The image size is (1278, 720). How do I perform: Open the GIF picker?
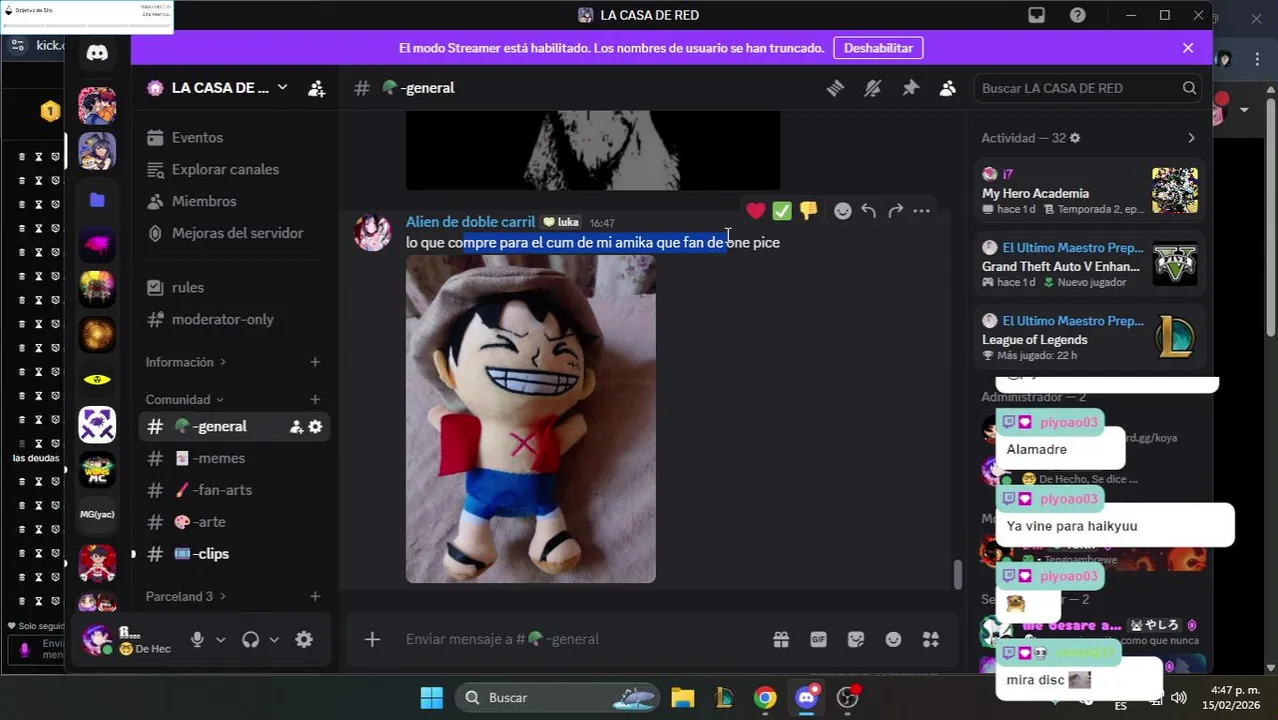pyautogui.click(x=818, y=639)
